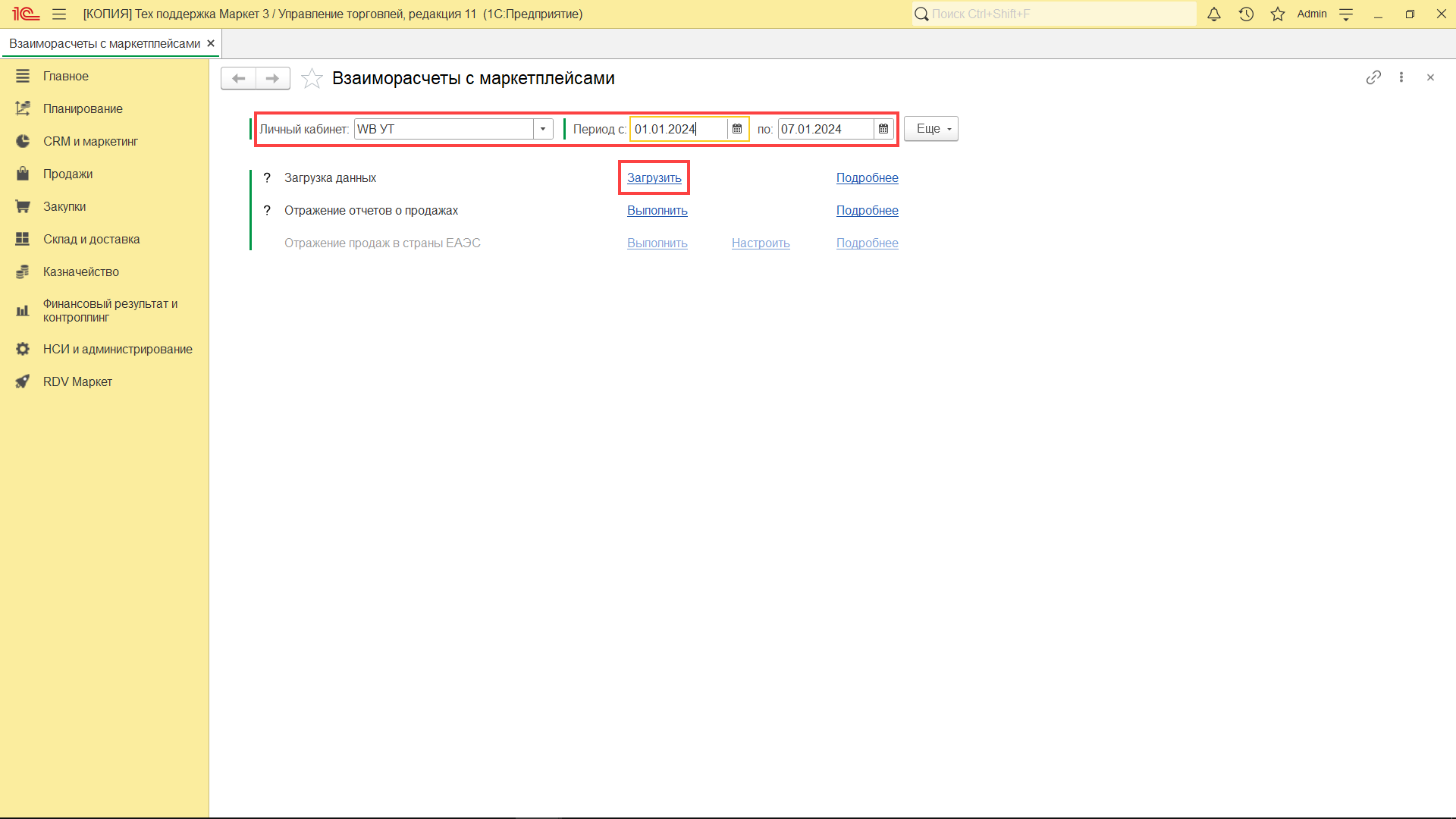Add page to favorites star
The height and width of the screenshot is (819, 1456).
312,79
